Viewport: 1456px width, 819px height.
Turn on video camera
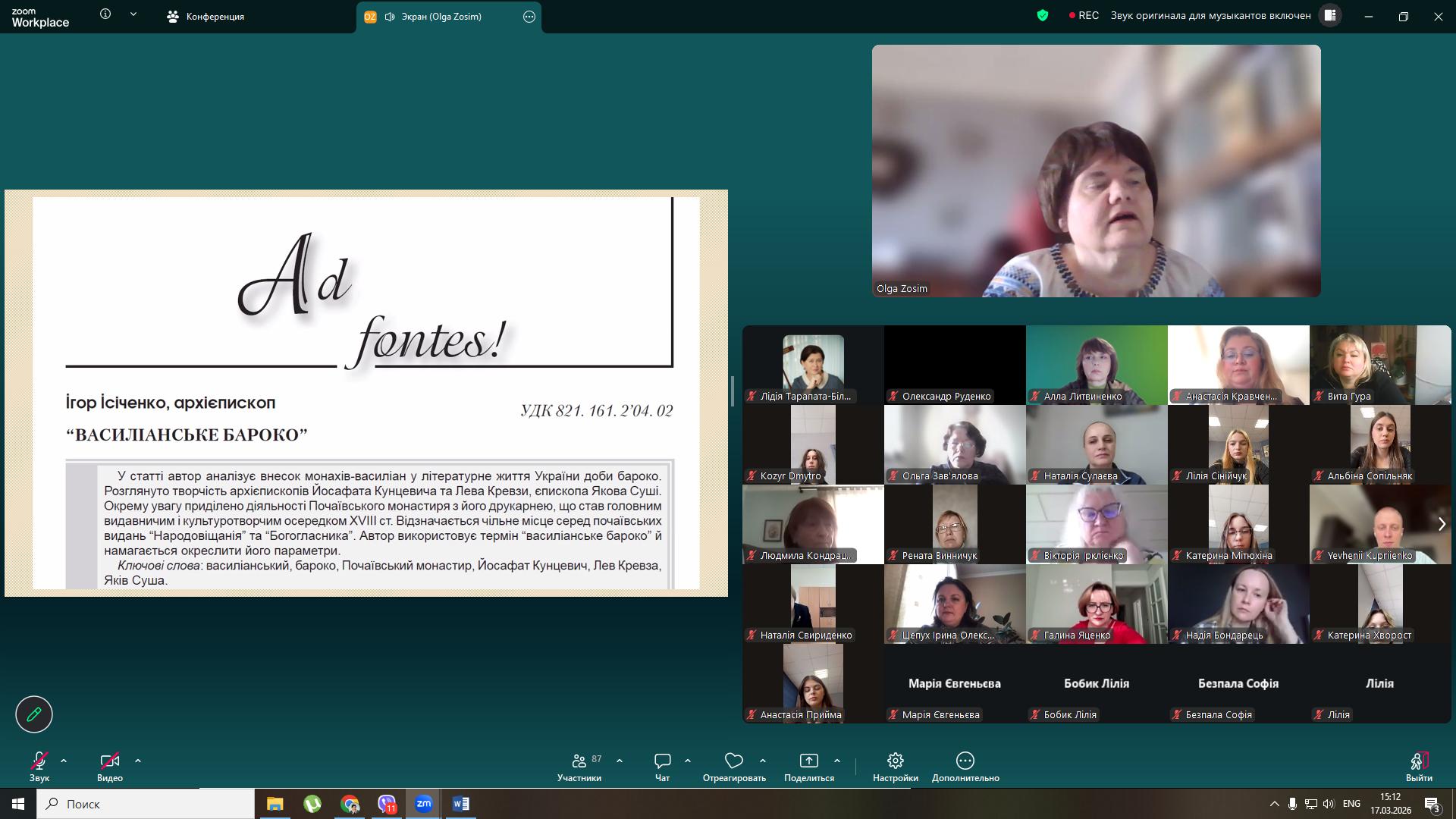(109, 761)
